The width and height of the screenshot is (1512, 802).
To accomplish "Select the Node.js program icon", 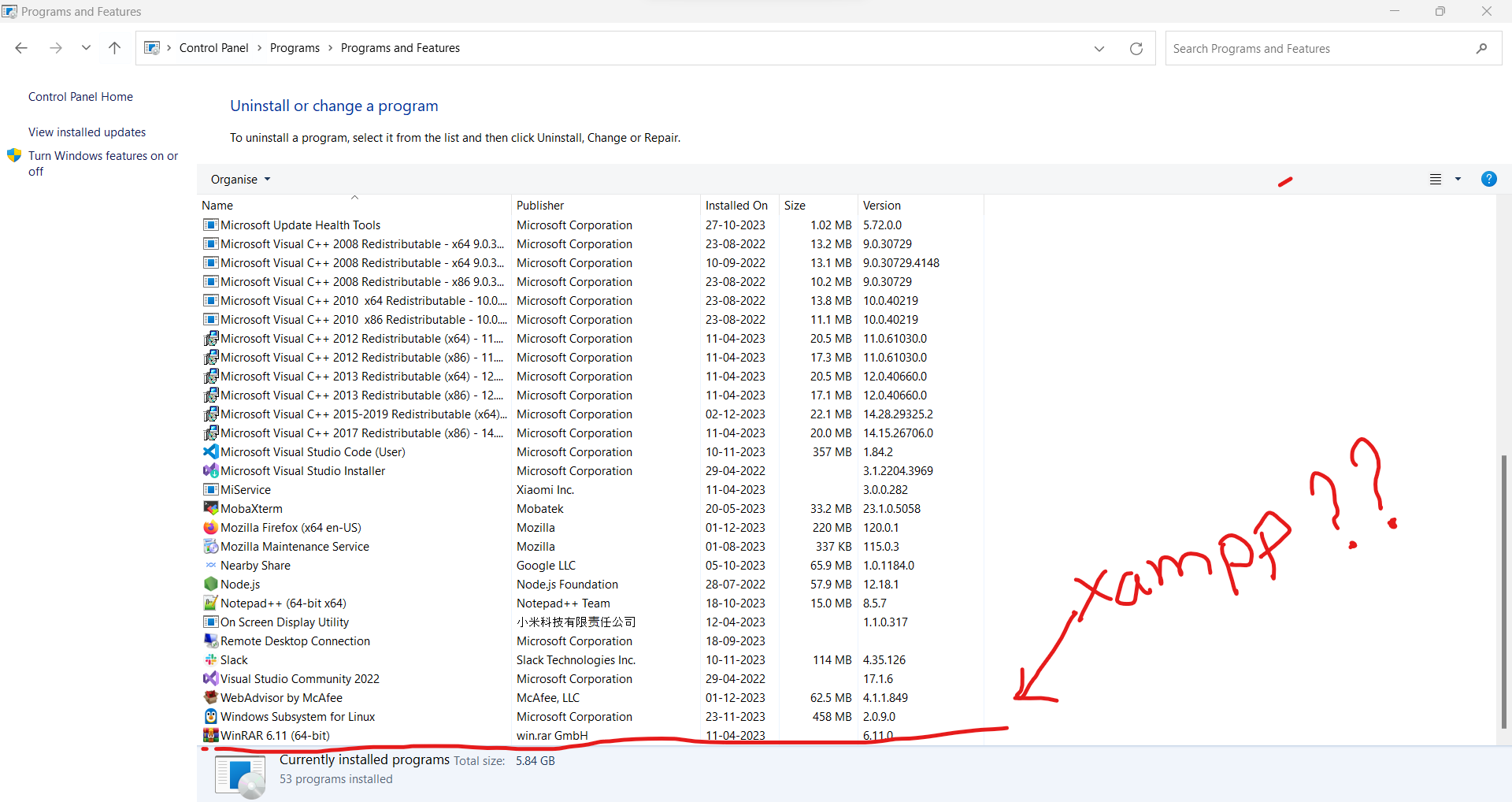I will tap(210, 585).
